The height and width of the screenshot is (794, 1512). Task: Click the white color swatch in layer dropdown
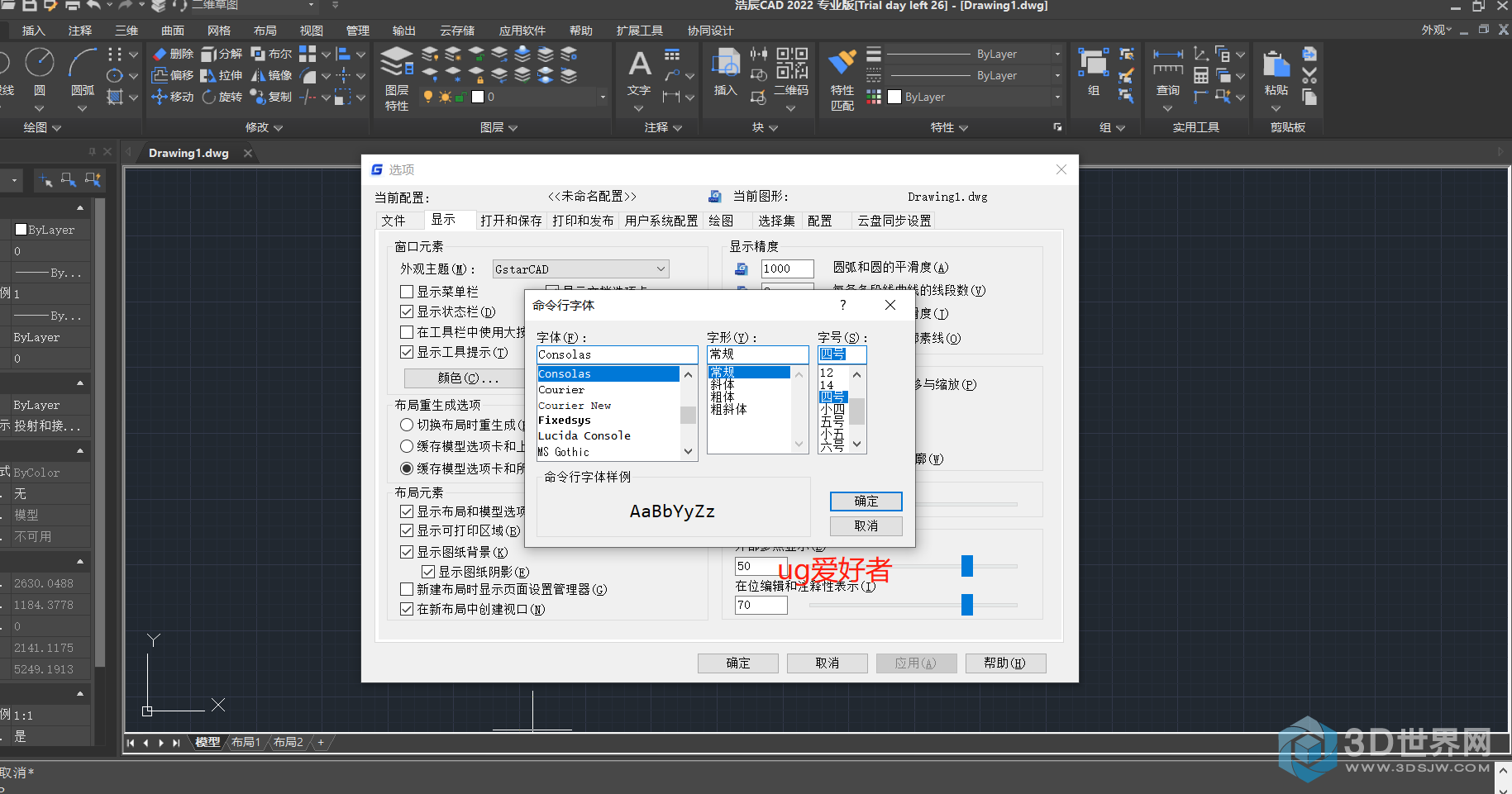[x=477, y=97]
